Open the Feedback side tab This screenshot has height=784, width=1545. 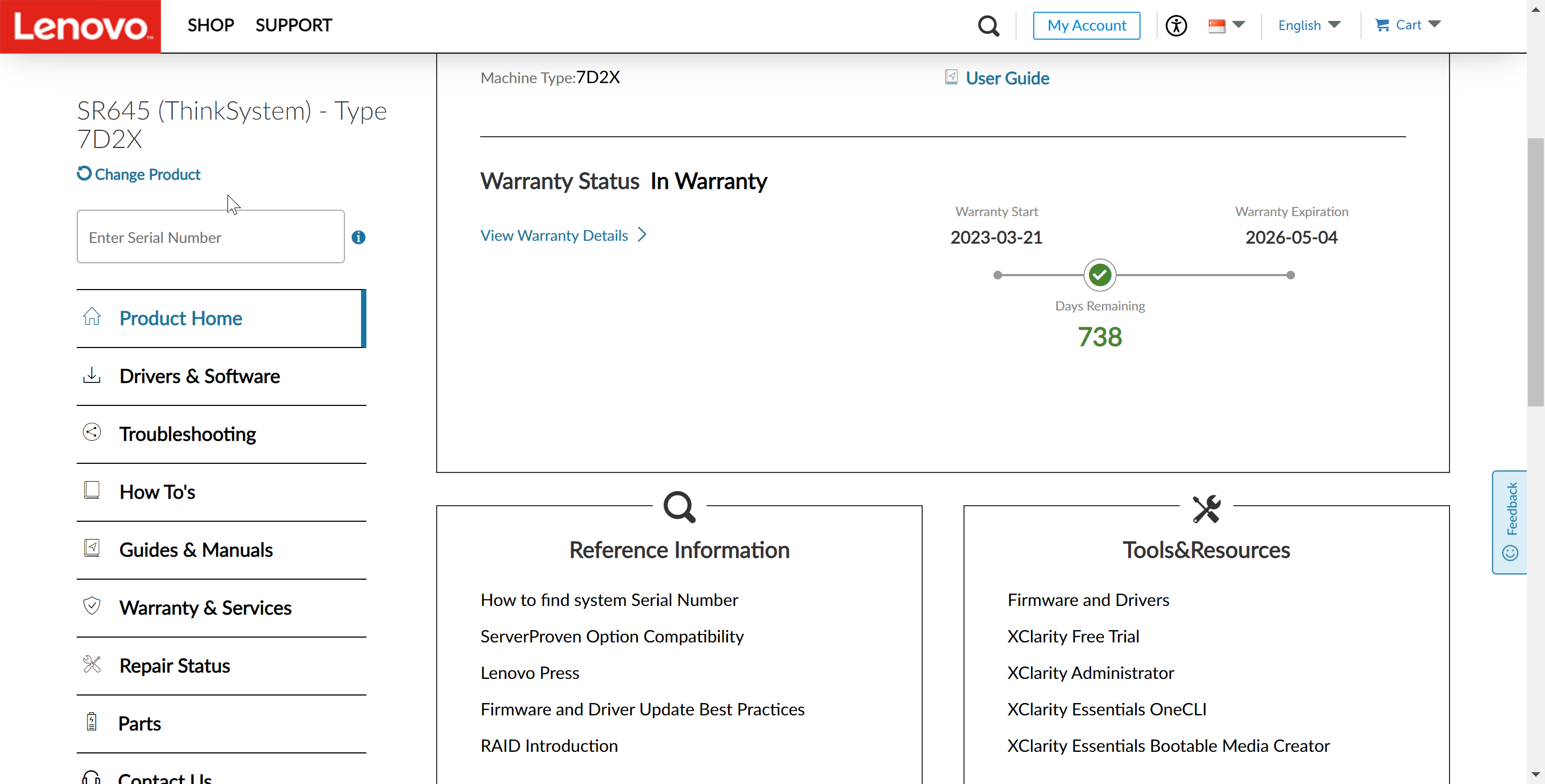click(1509, 522)
